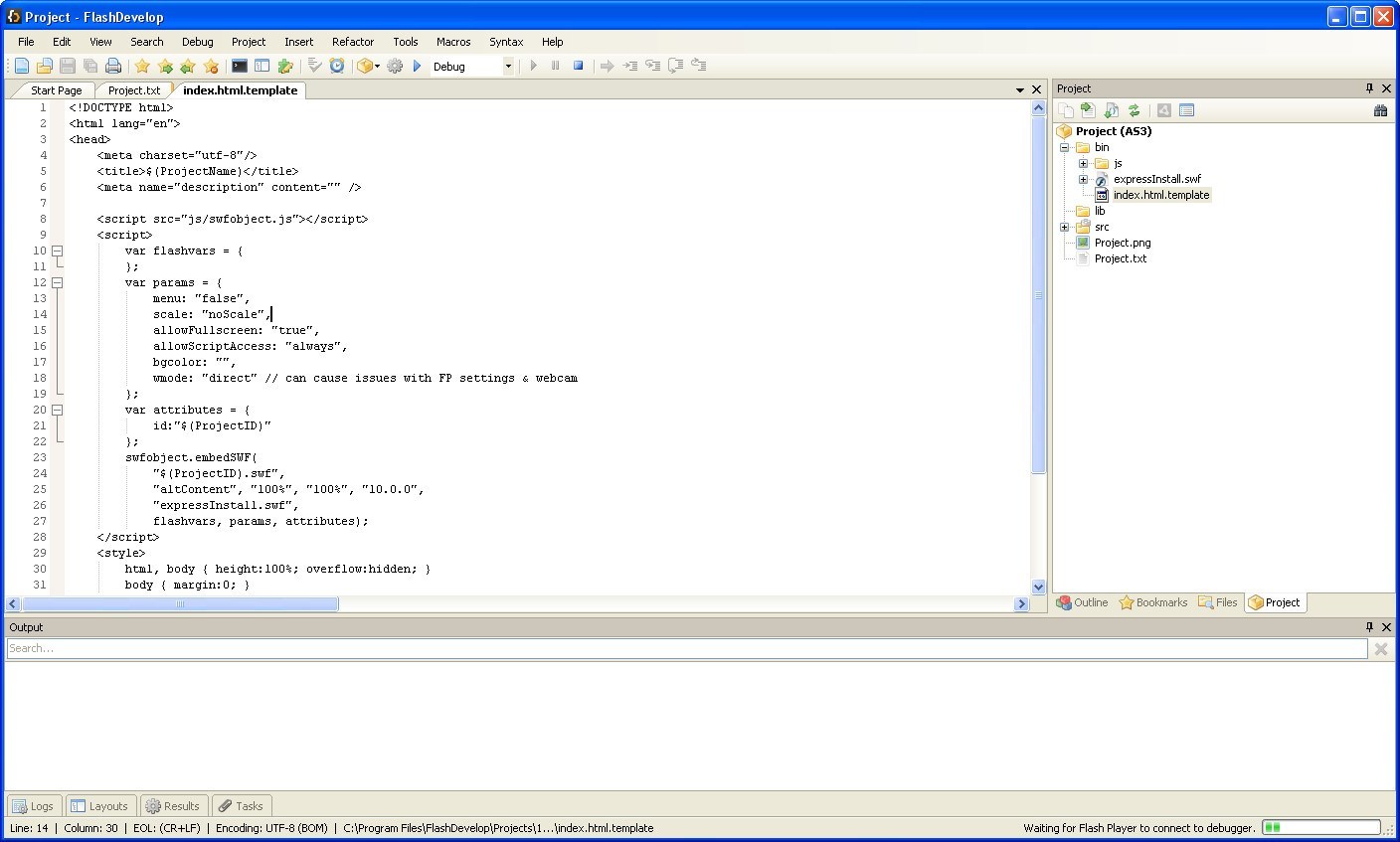Click the editor horizontal scrollbar thumb
Screen dimensions: 1400x842
pos(180,603)
